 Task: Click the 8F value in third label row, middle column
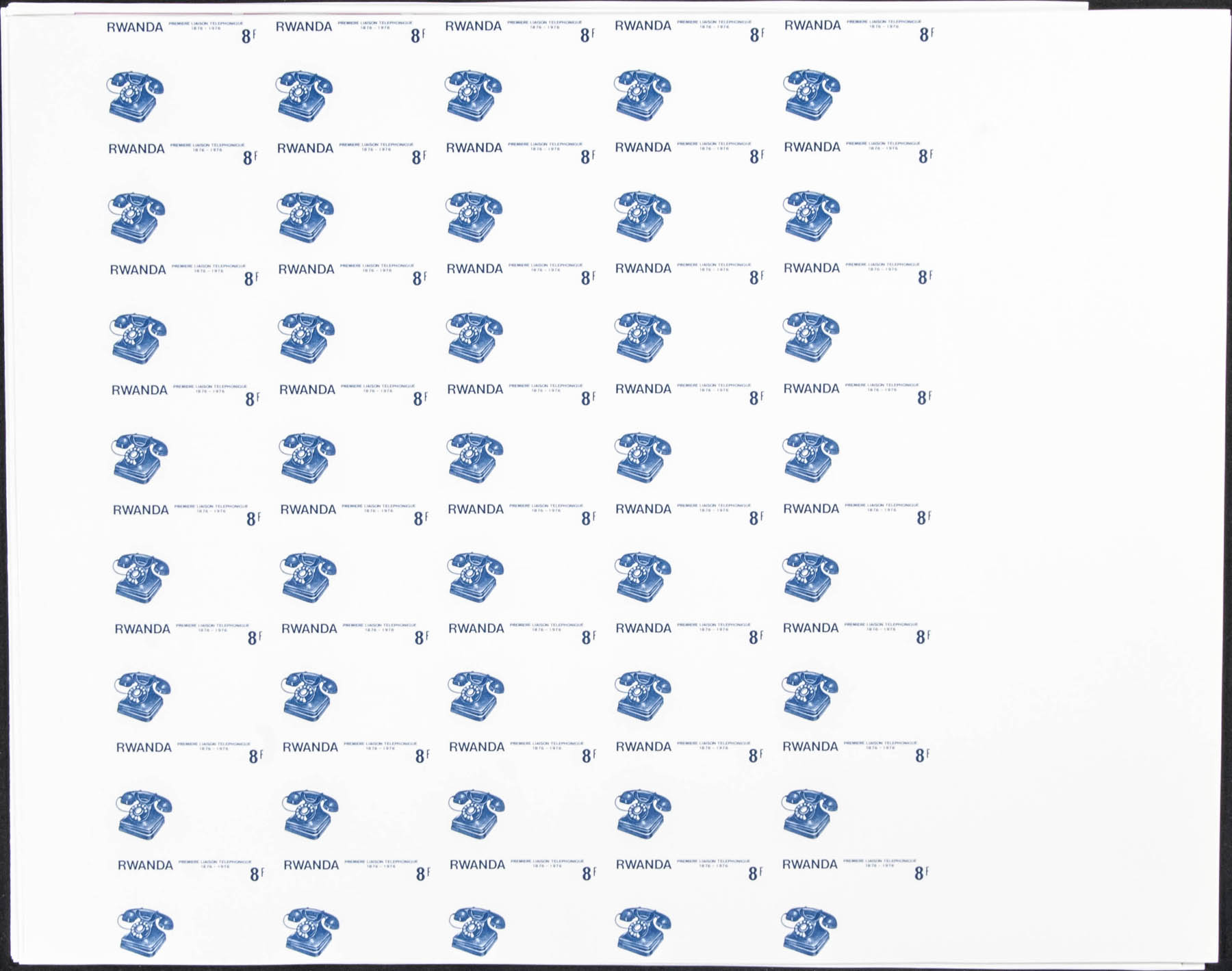coord(588,277)
